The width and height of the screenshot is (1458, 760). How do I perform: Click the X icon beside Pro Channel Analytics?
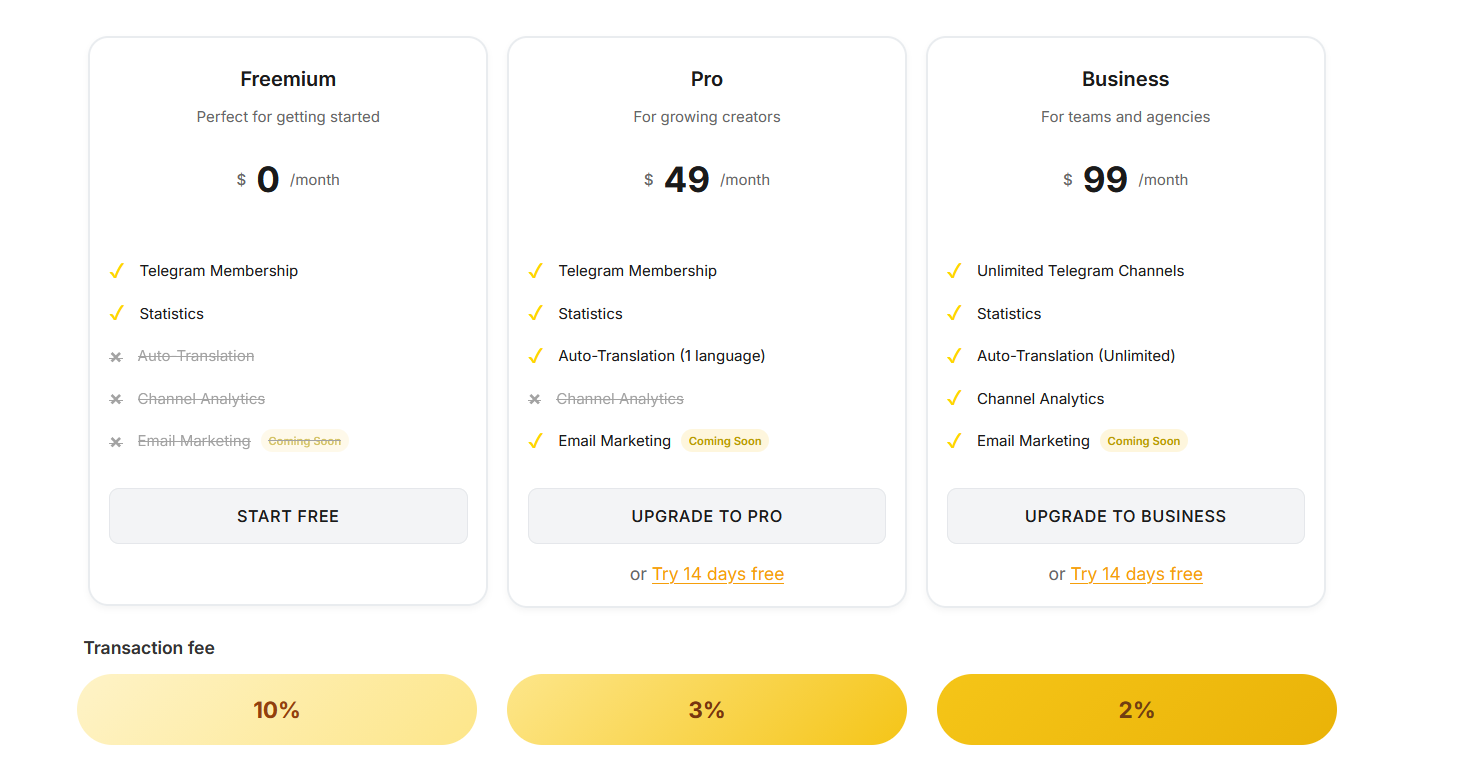point(535,400)
